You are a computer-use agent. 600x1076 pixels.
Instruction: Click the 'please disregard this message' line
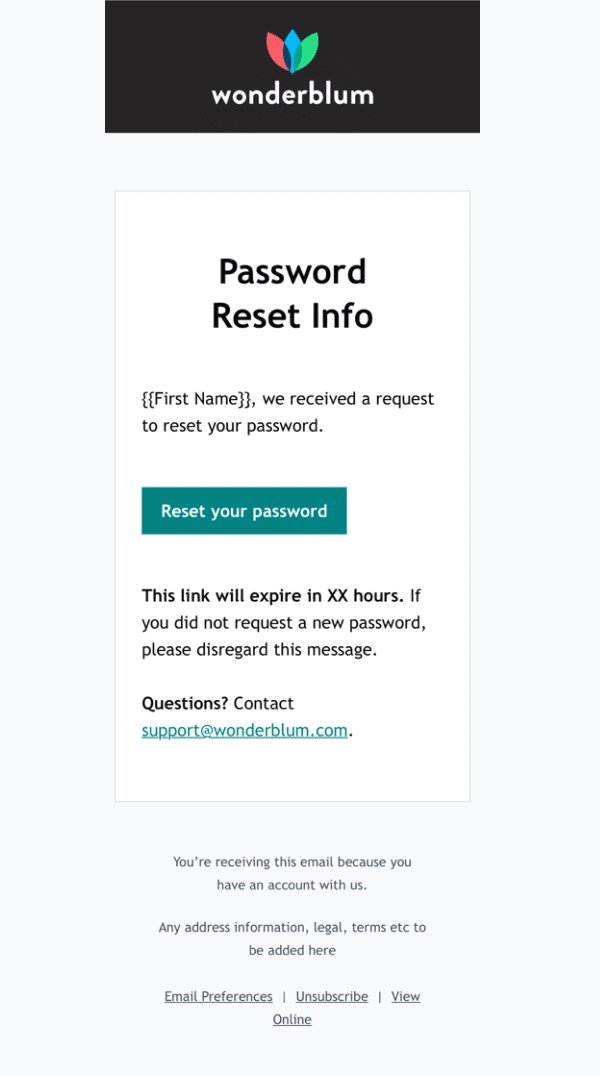(259, 649)
